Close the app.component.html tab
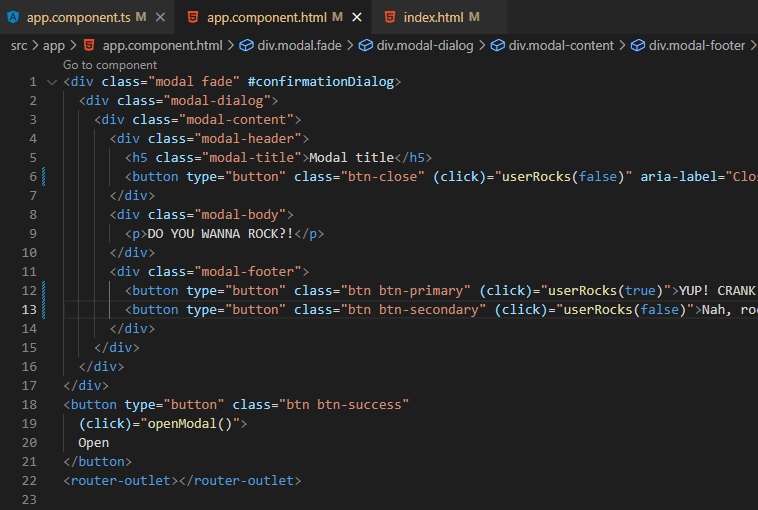 tap(356, 17)
